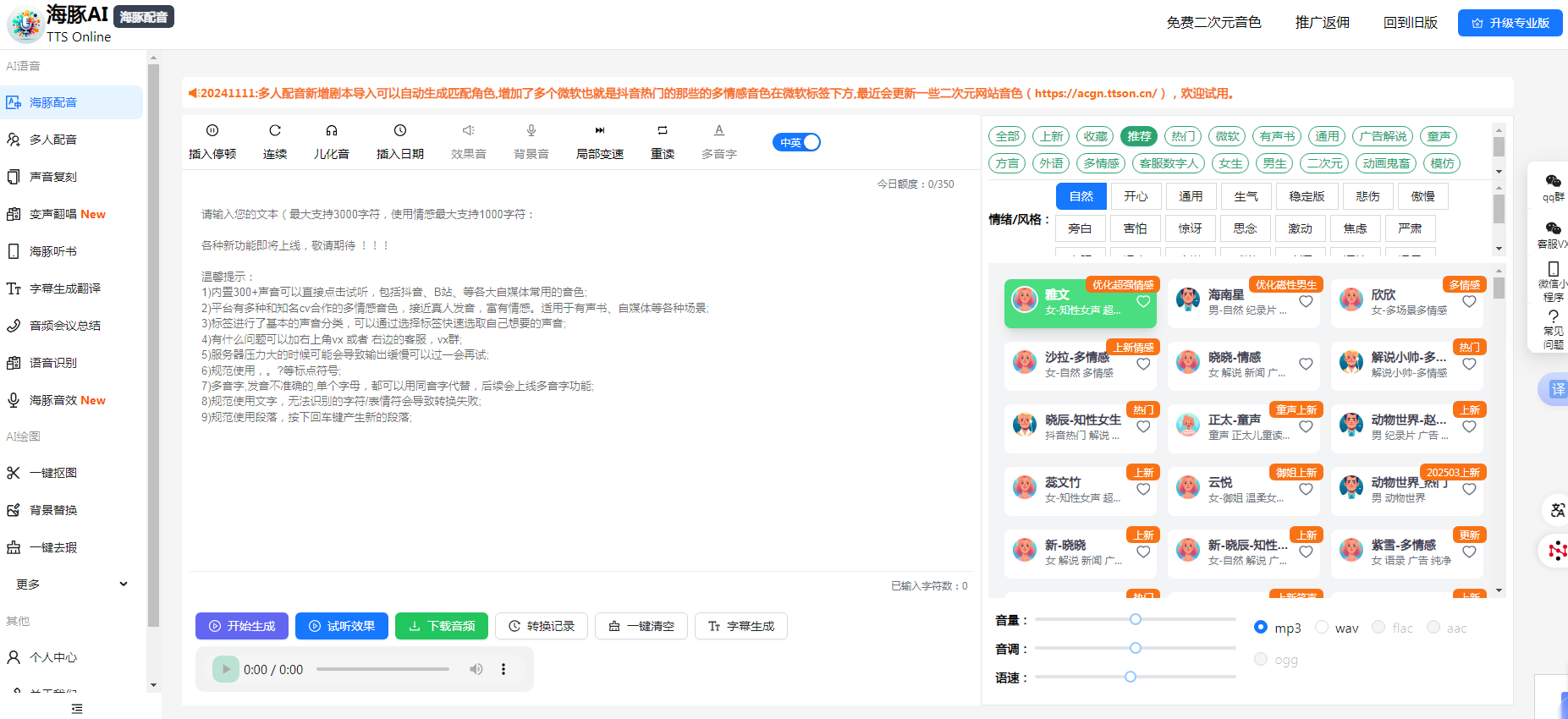1568x719 pixels.
Task: Open the 插入日期 clock icon
Action: click(400, 130)
